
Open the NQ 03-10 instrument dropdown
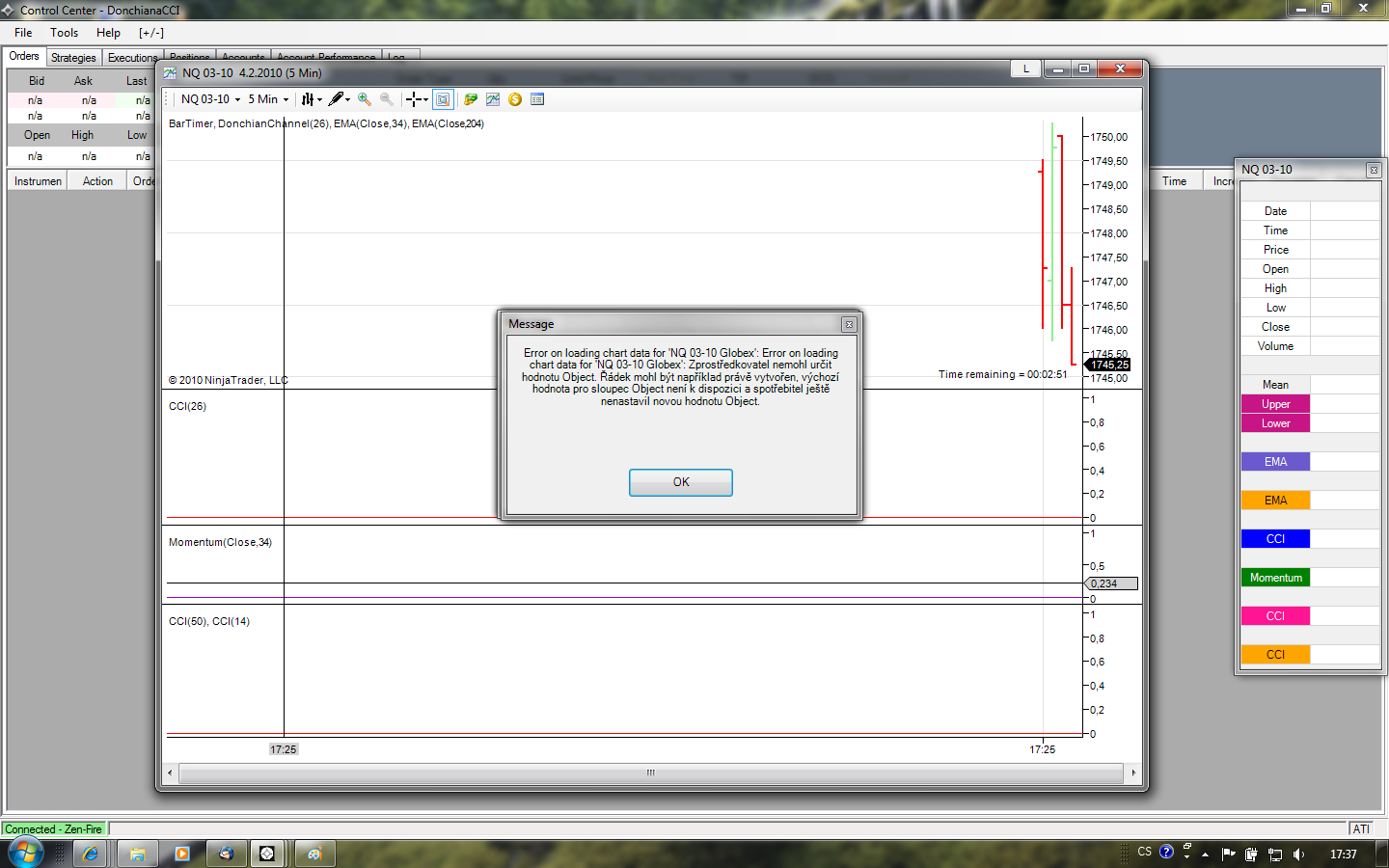210,99
